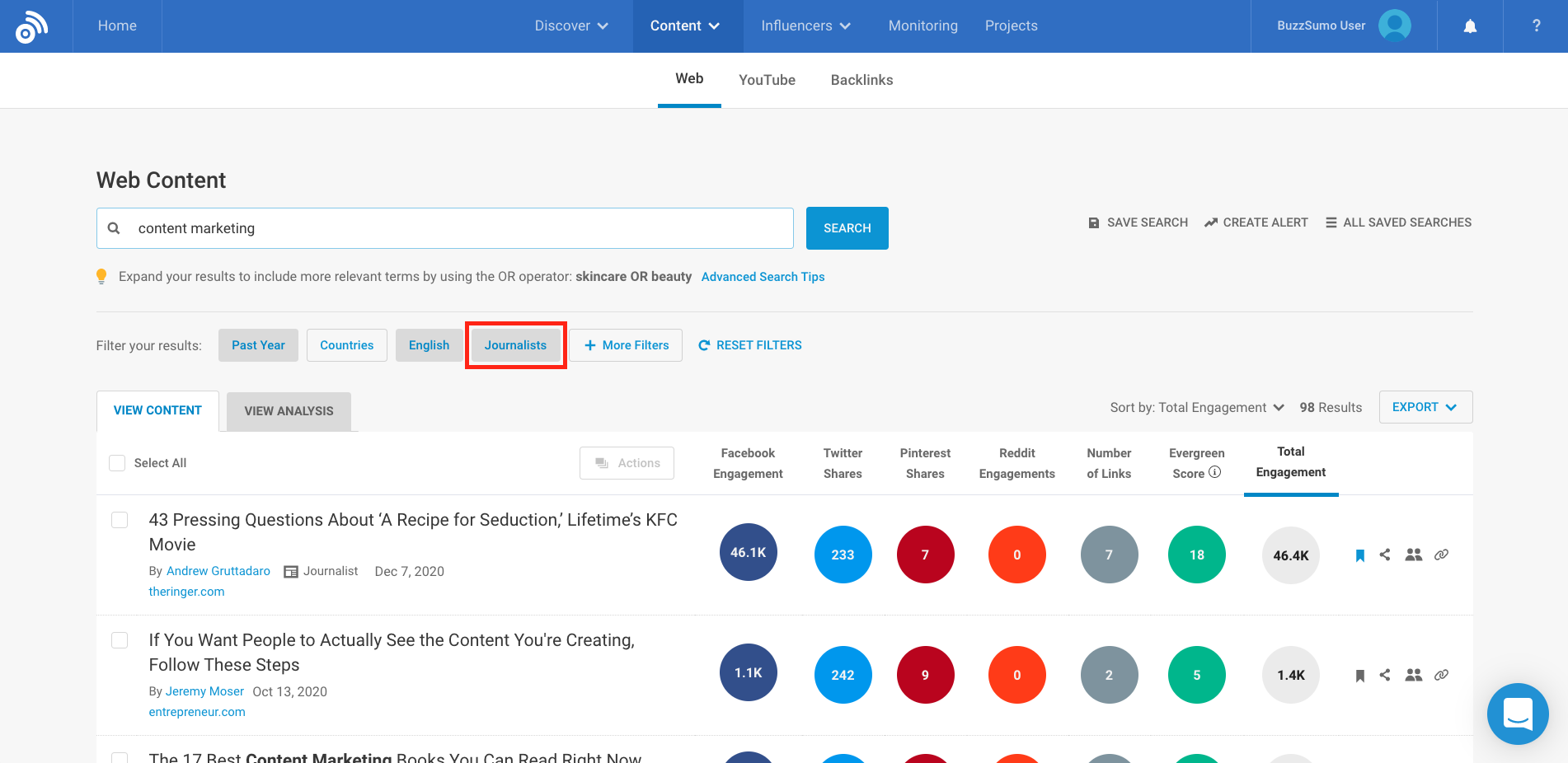Select the Jeremy Moser article checkbox
Image resolution: width=1568 pixels, height=763 pixels.
coord(120,640)
